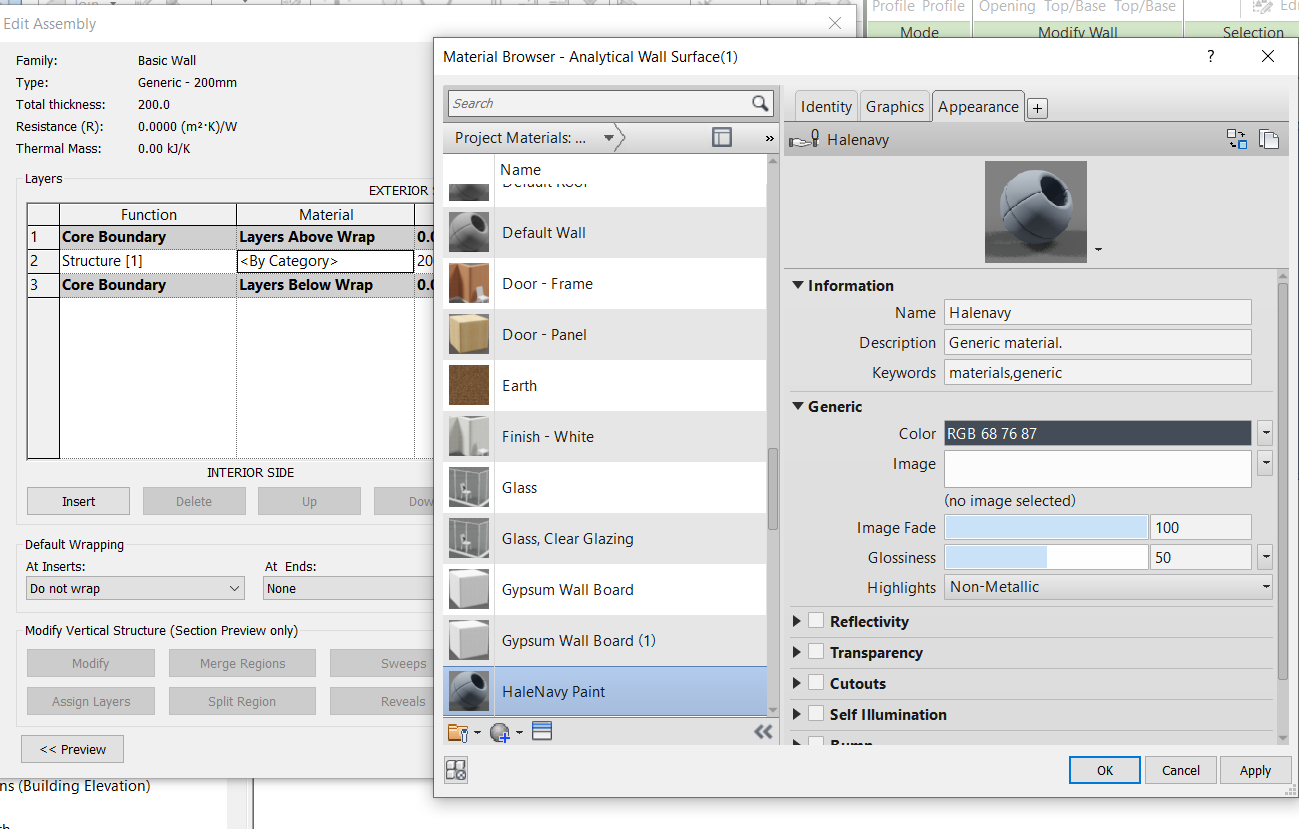Toggle the library panel view icon
Viewport: 1299px width, 829px height.
722,138
